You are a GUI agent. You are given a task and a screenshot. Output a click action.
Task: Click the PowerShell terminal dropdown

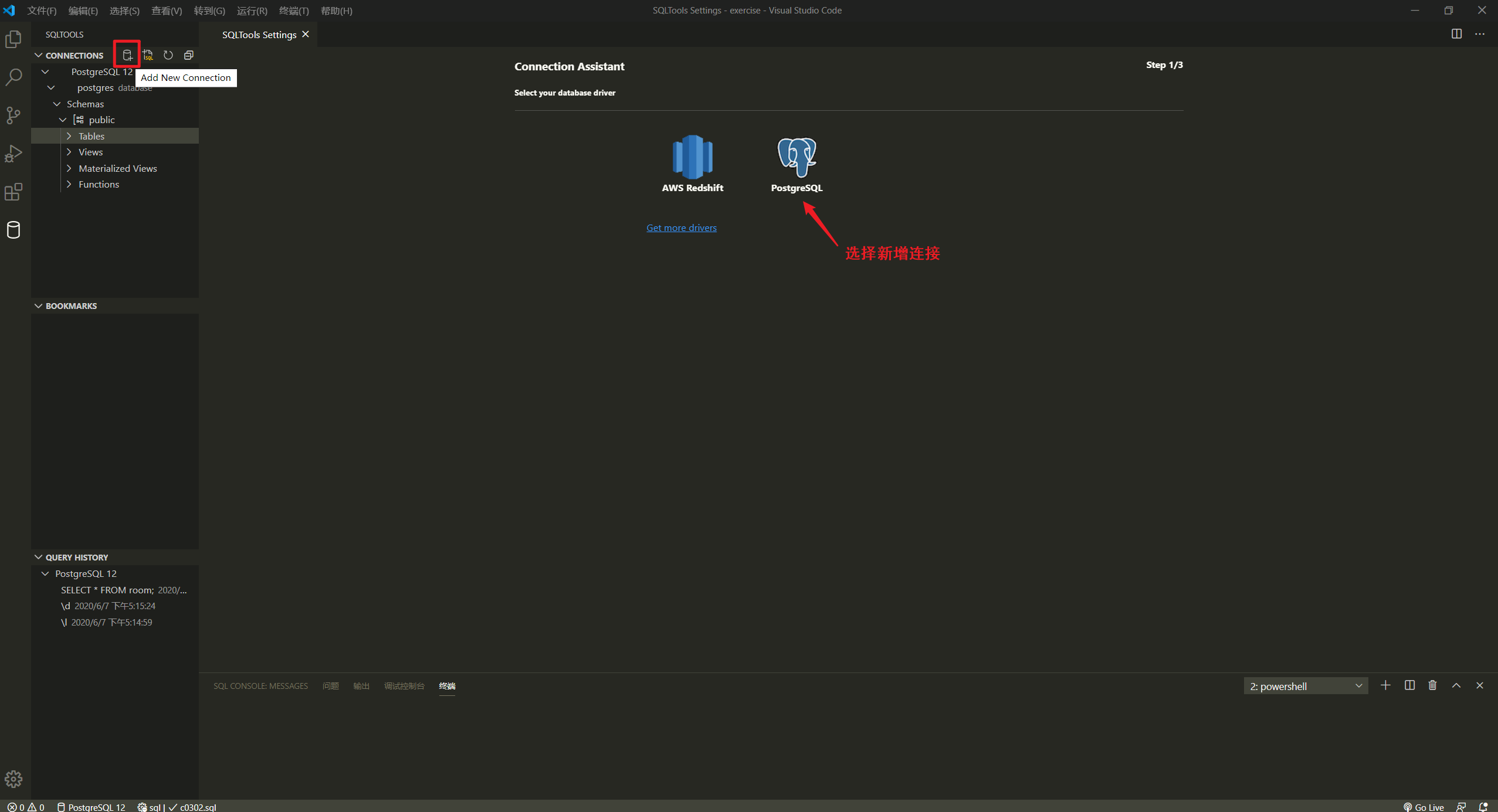1305,685
